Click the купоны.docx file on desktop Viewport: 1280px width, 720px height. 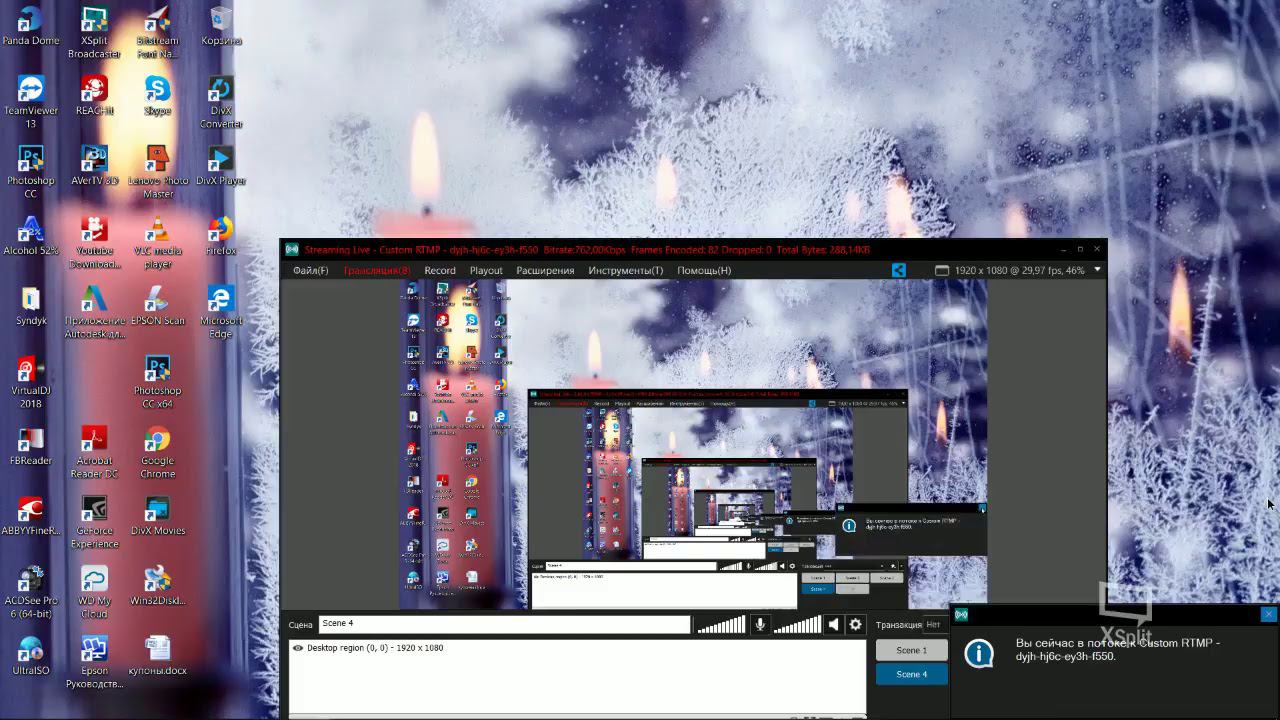(x=157, y=656)
